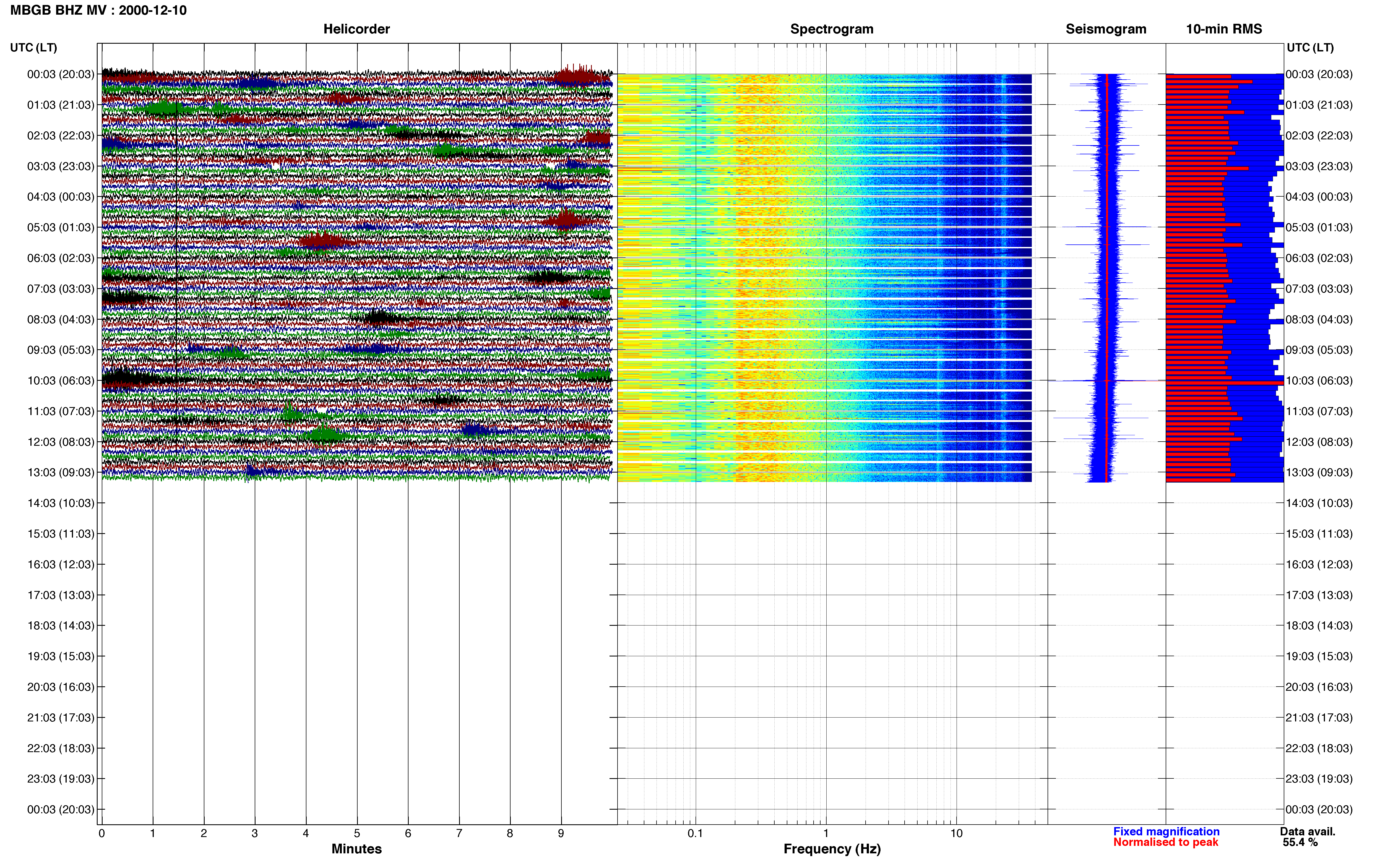Click 11:03 (07:03) on the RMS time axis
Image resolution: width=1388 pixels, height=868 pixels.
click(1319, 411)
